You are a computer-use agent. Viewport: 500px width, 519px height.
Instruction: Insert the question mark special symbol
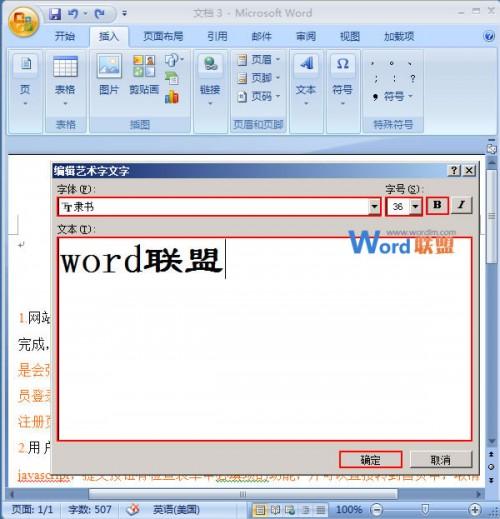(x=413, y=79)
